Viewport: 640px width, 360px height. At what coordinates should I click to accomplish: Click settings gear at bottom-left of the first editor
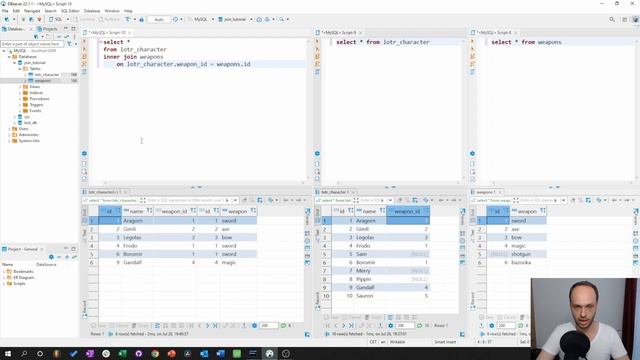(x=84, y=153)
